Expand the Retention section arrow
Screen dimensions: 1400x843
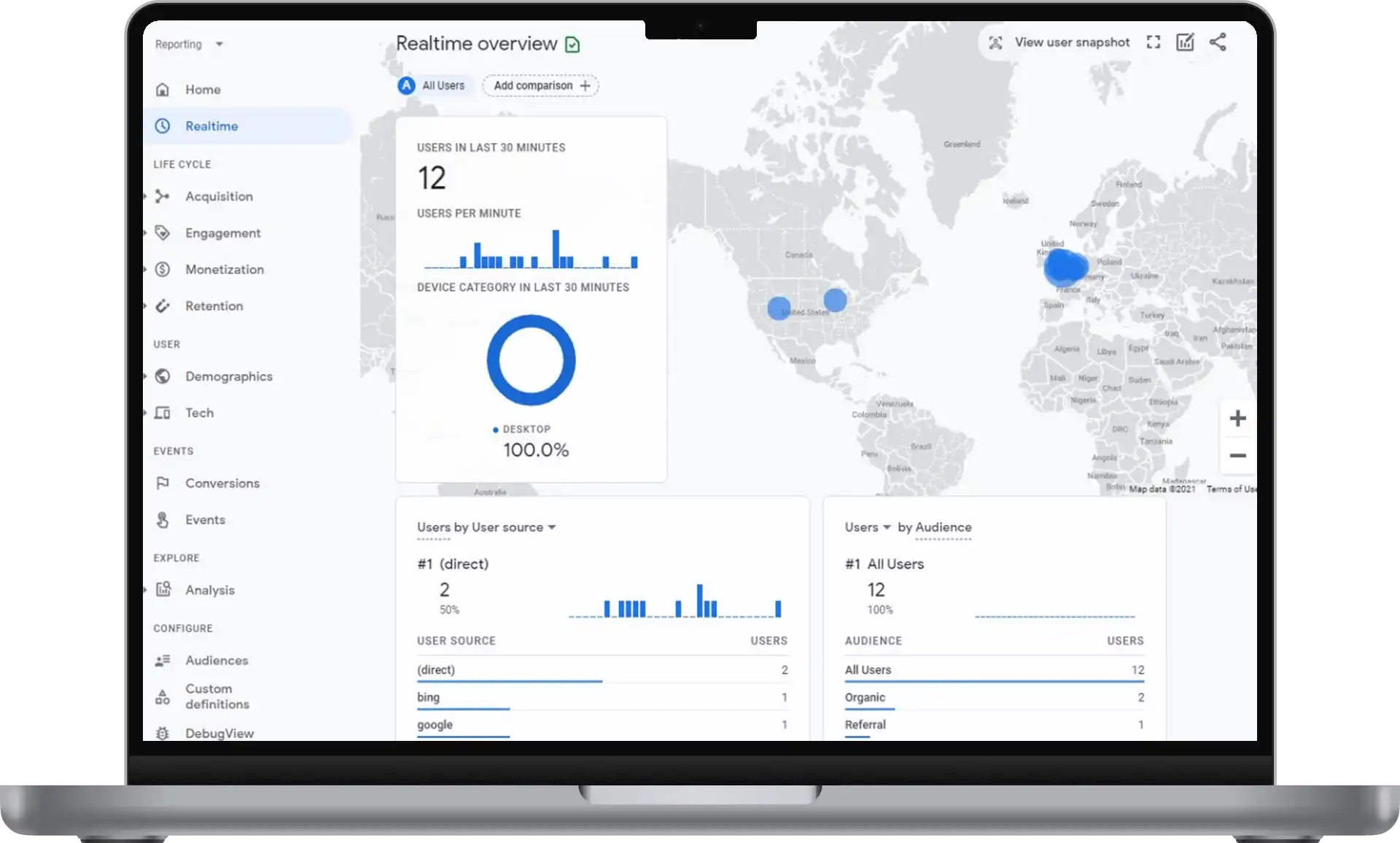pos(145,306)
